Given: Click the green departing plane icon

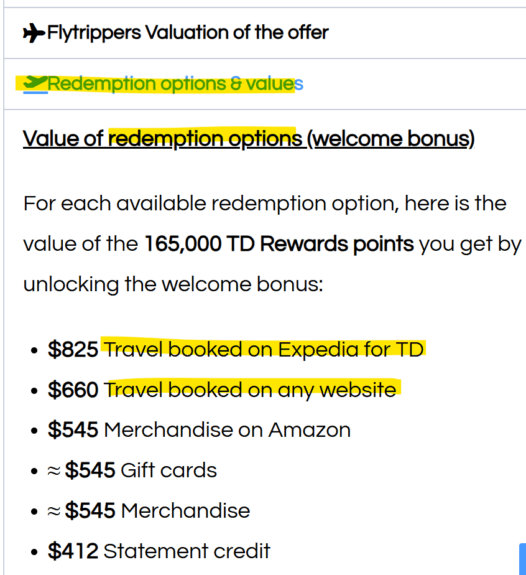Looking at the screenshot, I should click(x=35, y=84).
